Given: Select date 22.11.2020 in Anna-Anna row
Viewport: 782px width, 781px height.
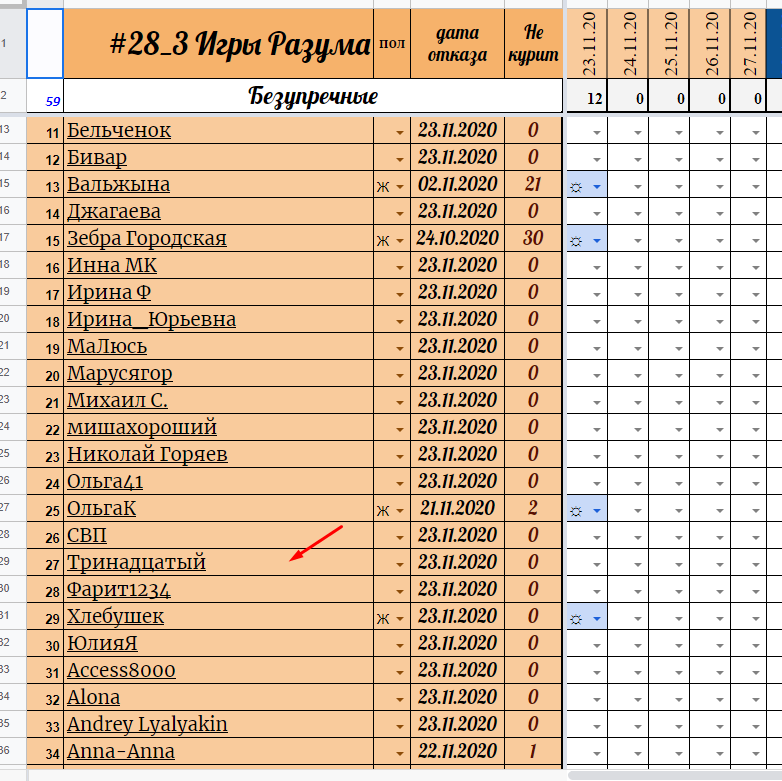Looking at the screenshot, I should point(457,752).
